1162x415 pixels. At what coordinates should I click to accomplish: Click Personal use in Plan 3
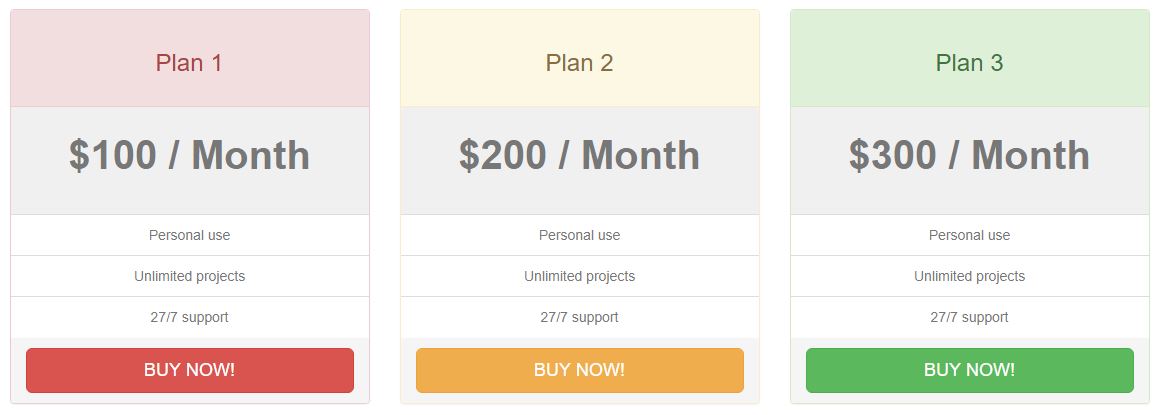click(x=969, y=235)
